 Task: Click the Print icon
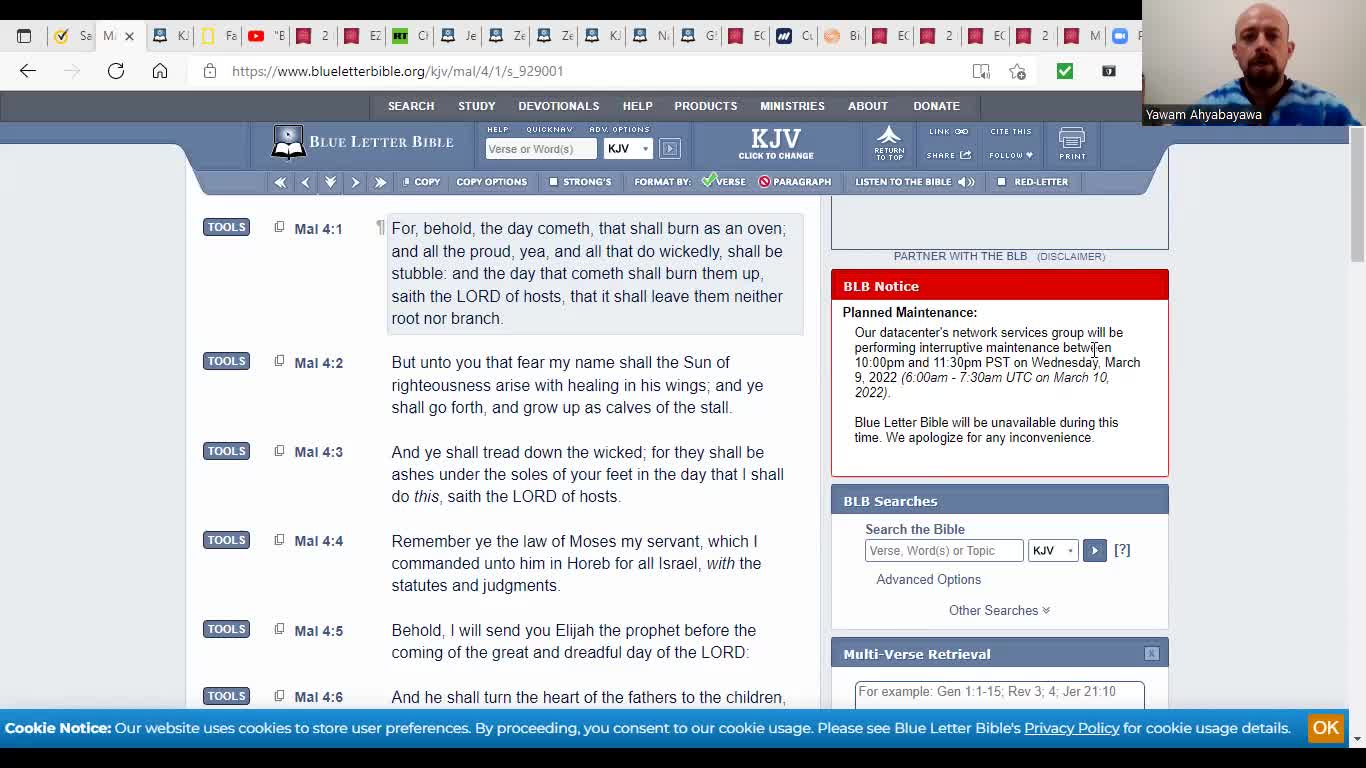(1072, 143)
